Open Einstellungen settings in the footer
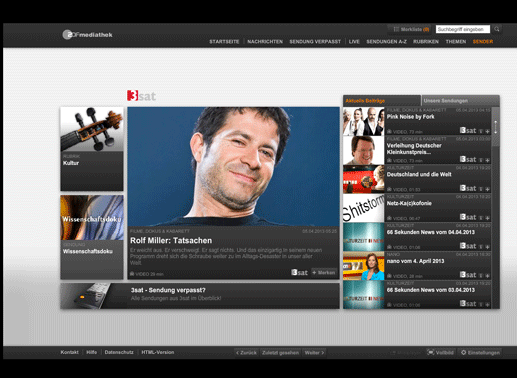Image resolution: width=517 pixels, height=378 pixels. pos(480,353)
